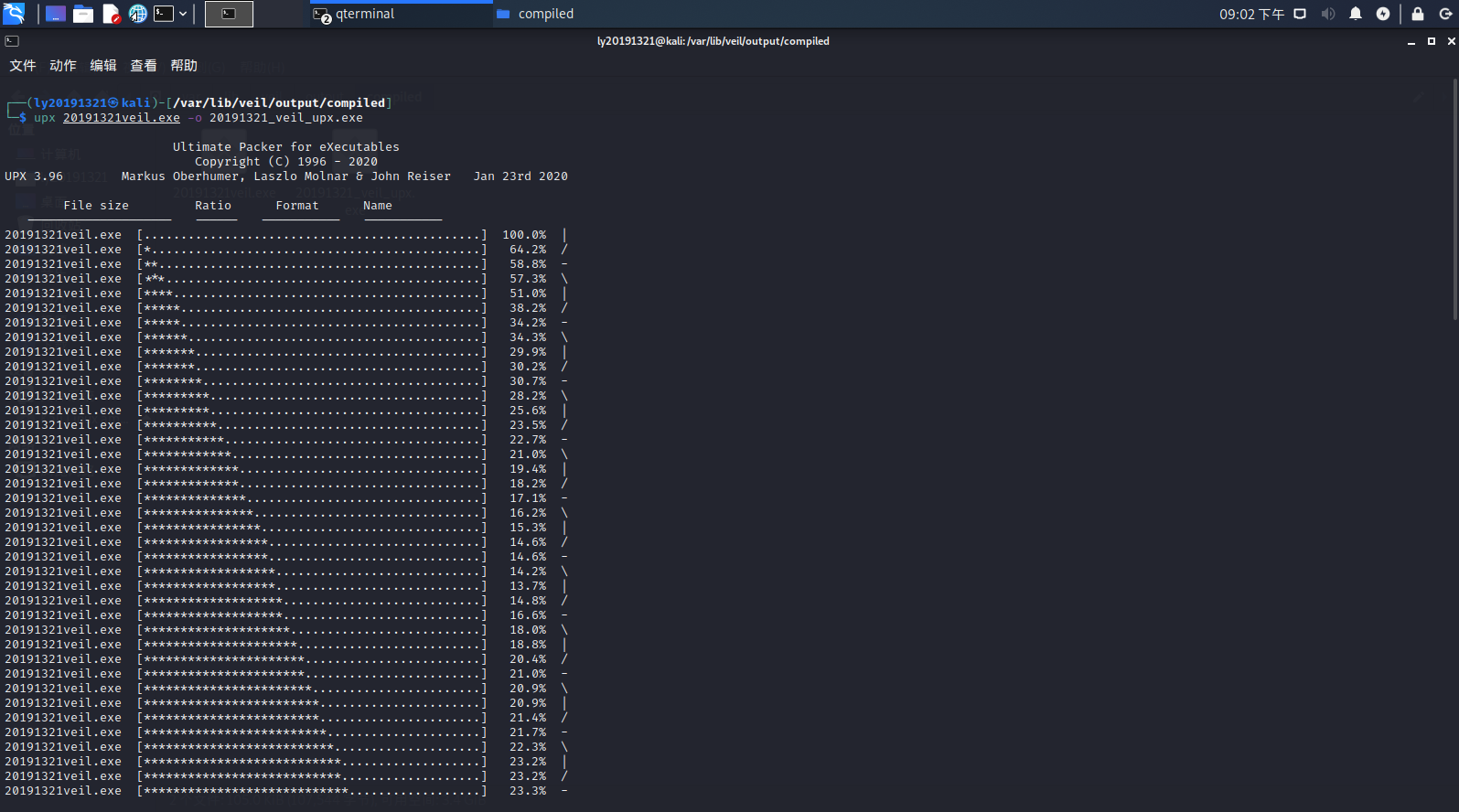Click the username ly20191321 in the prompt
This screenshot has height=812, width=1459.
[70, 103]
